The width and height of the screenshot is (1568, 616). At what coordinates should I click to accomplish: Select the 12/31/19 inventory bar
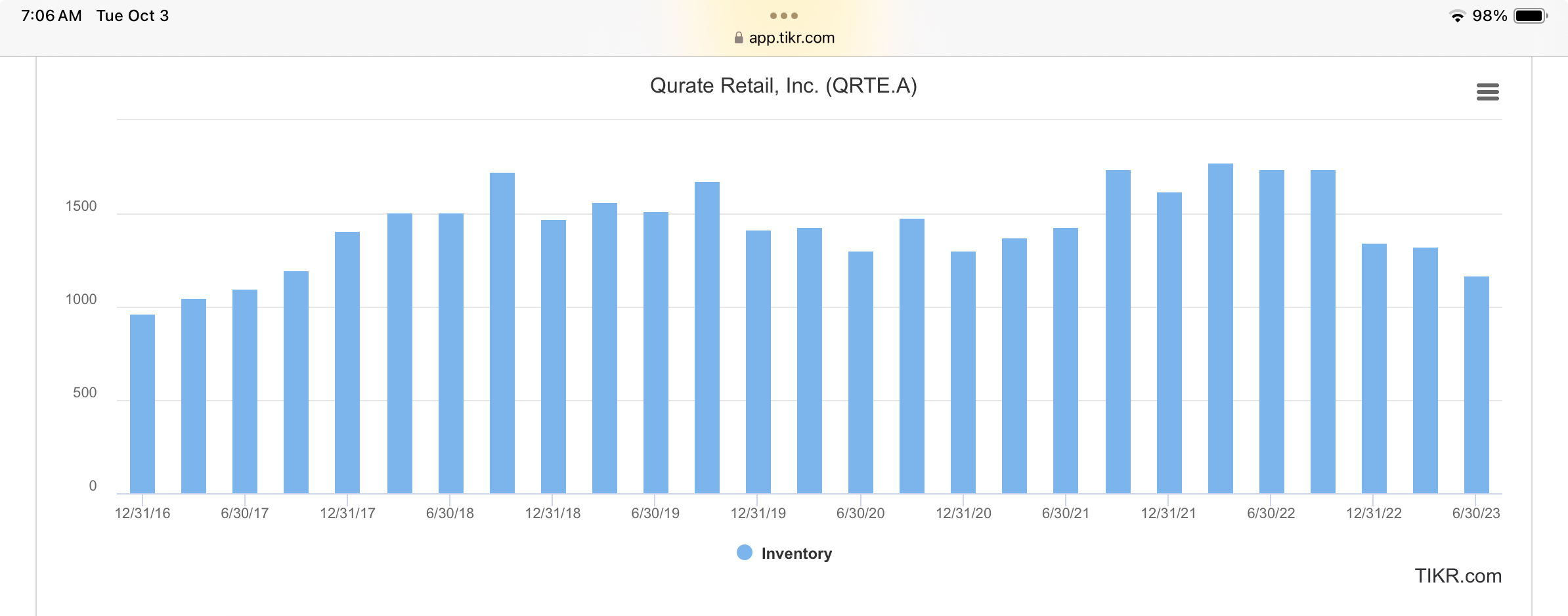758,362
